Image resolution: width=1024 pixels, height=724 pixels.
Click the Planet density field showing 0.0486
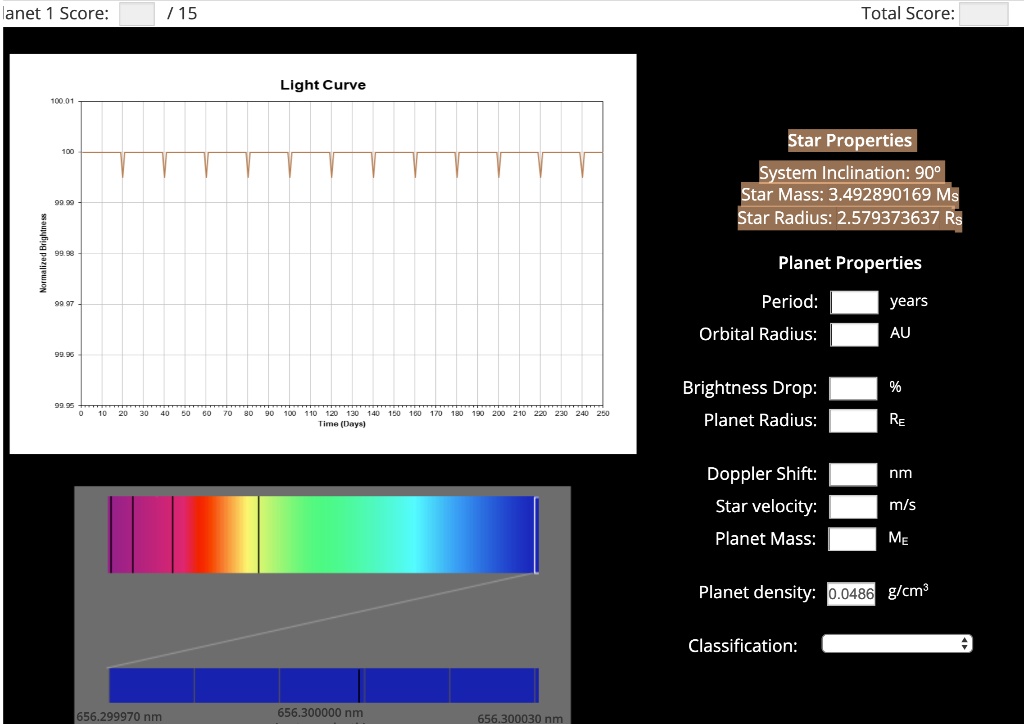[851, 593]
